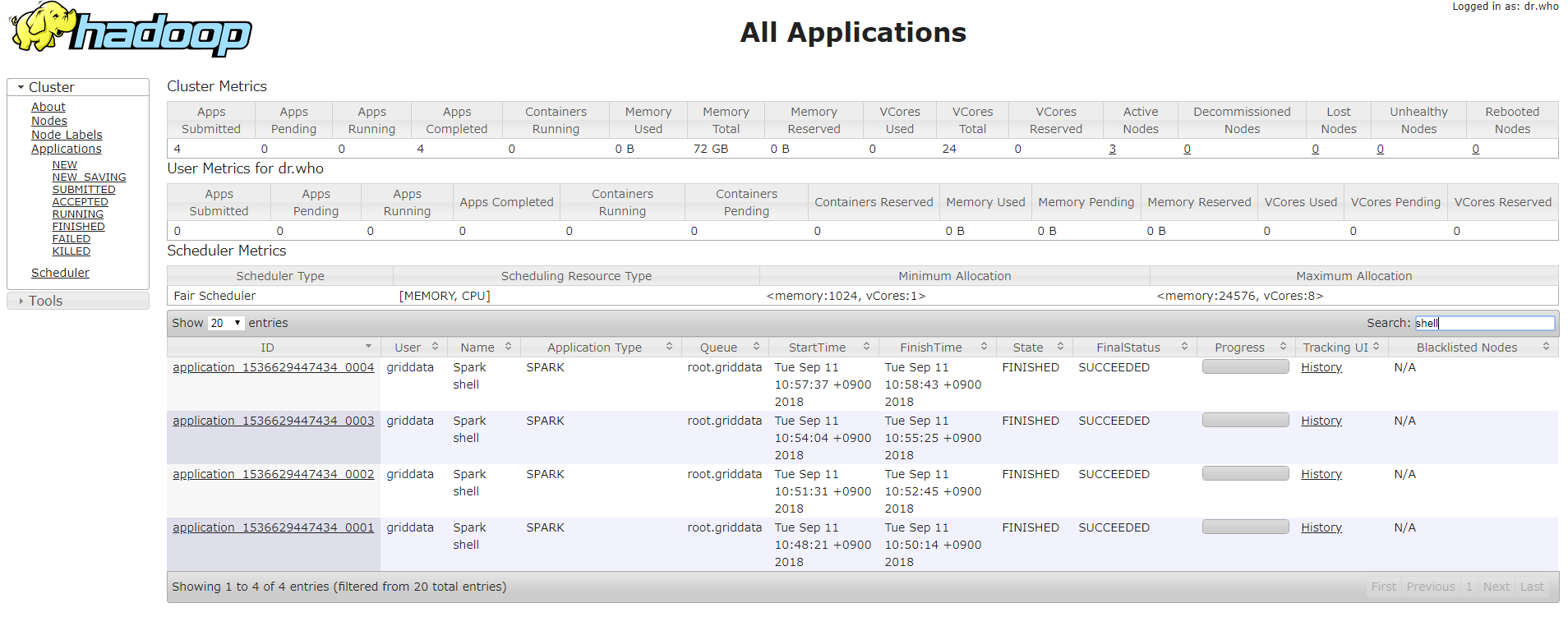Click 'Showing 1 to 4 of 4 entries' text
Screen dimensions: 1568x640
pos(251,587)
